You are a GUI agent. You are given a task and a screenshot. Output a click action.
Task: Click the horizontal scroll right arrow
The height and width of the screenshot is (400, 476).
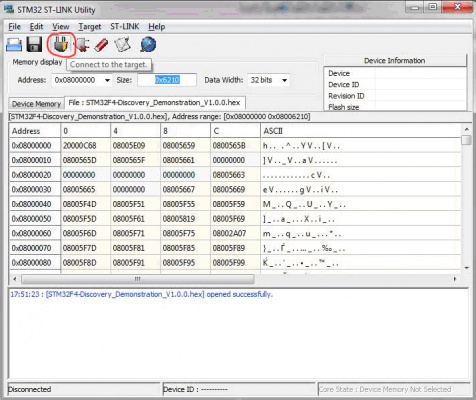click(x=455, y=279)
